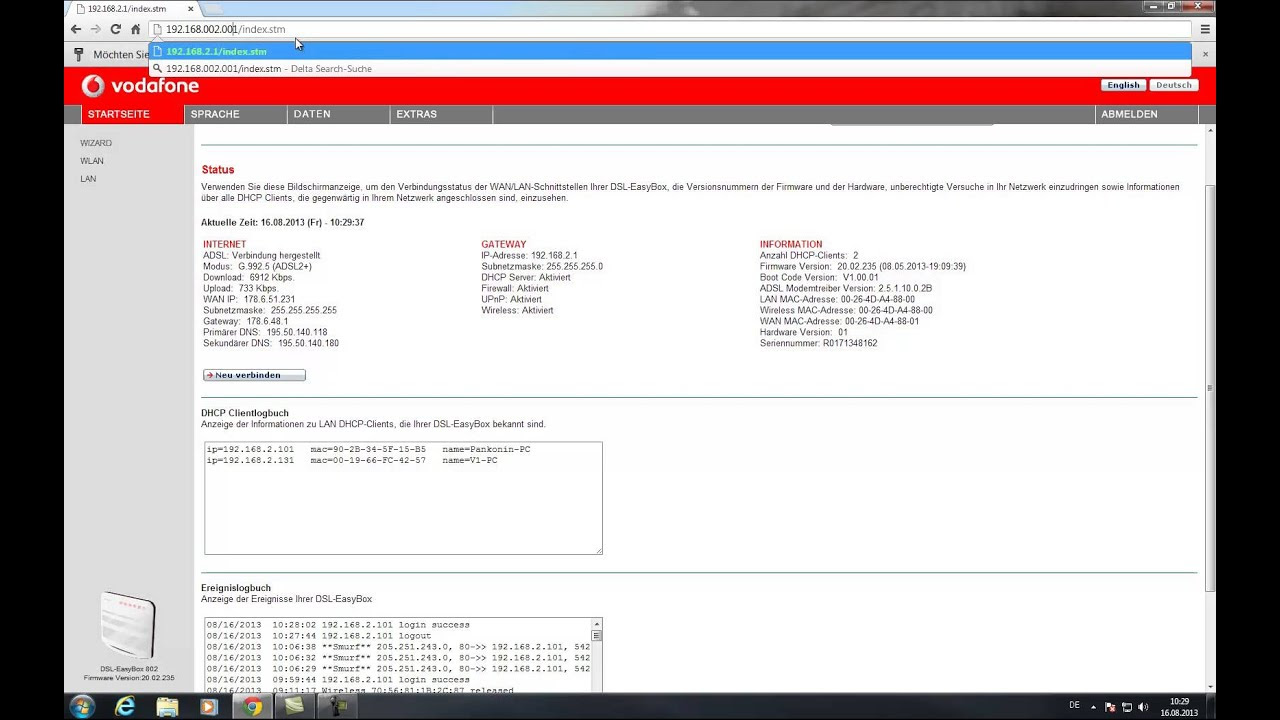Click the Ereignislogbuch scrollbar up arrow
The image size is (1280, 720).
tap(597, 624)
